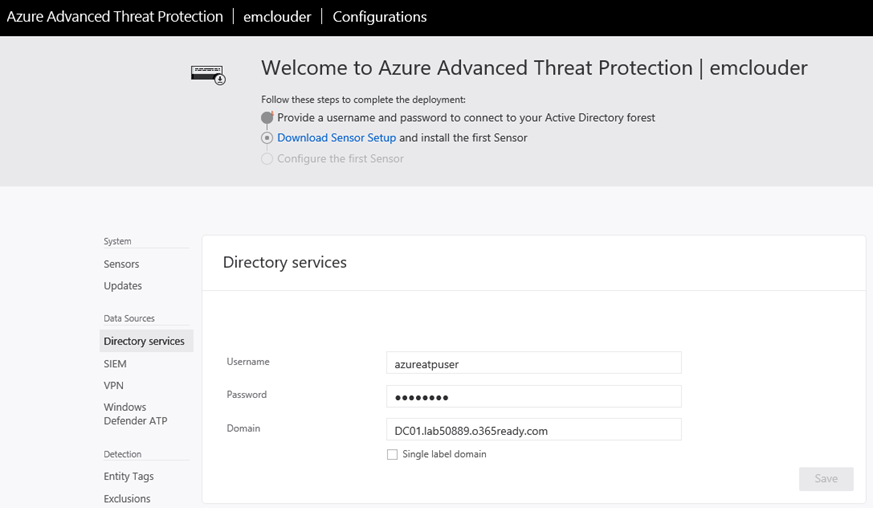
Task: Open Entity Tags under Detection
Action: click(129, 476)
